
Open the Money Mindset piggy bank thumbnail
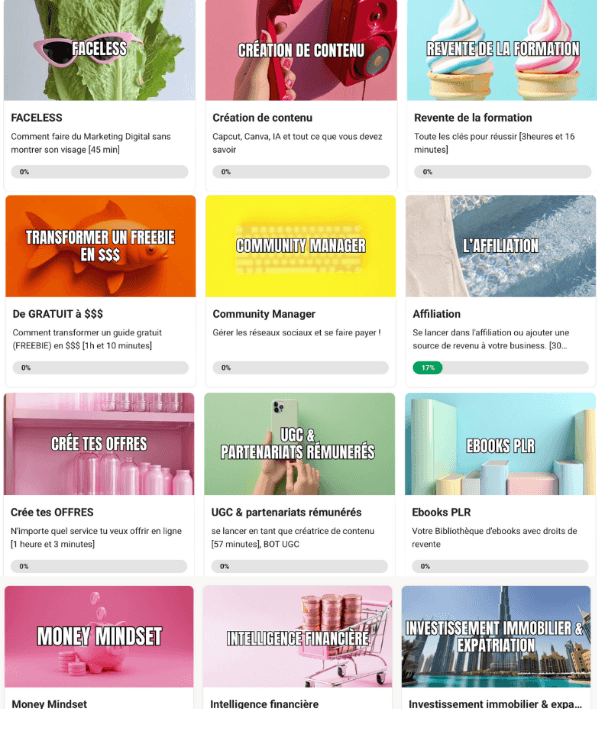99,636
